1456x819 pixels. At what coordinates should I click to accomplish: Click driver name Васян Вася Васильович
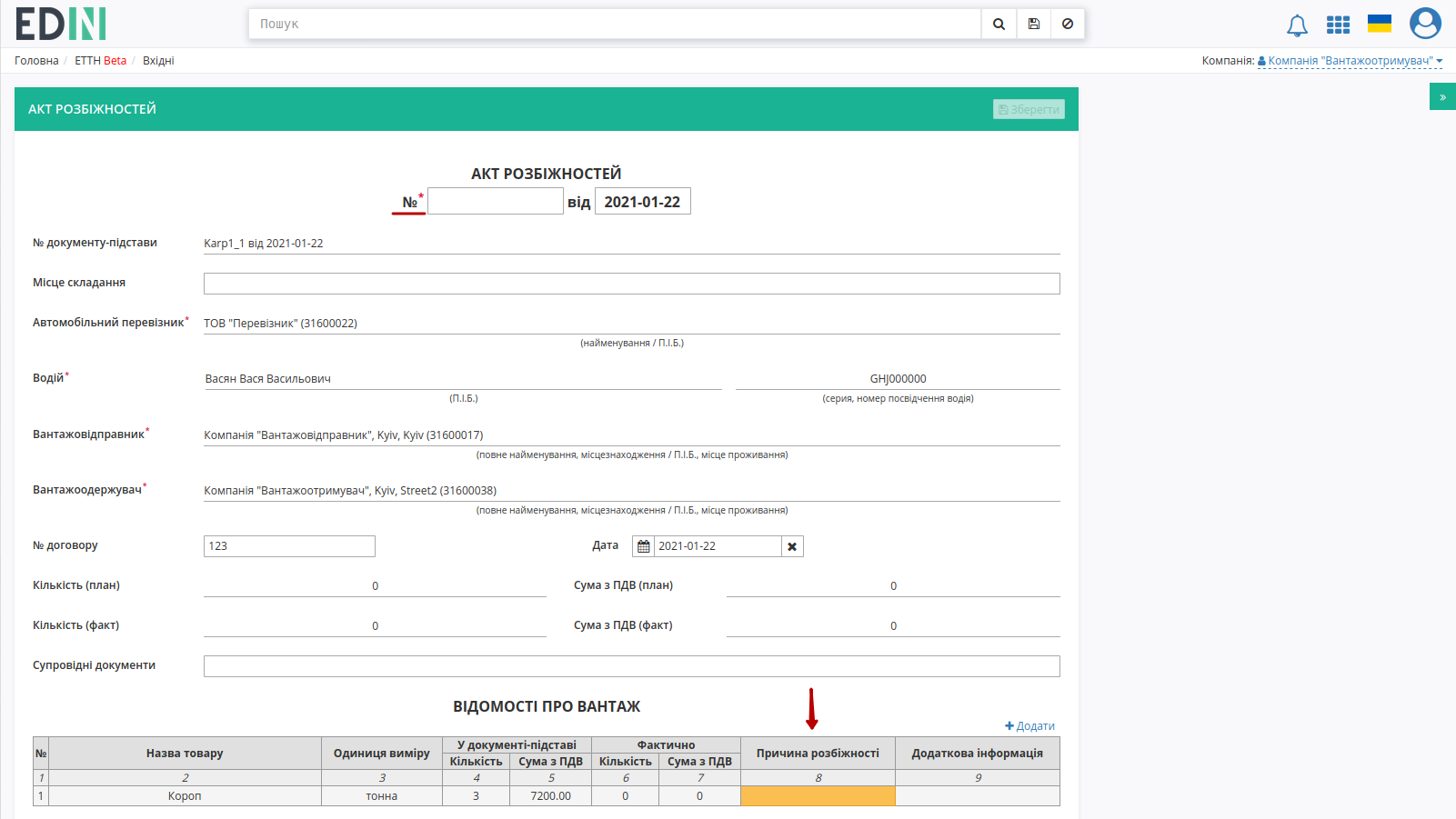pos(268,379)
